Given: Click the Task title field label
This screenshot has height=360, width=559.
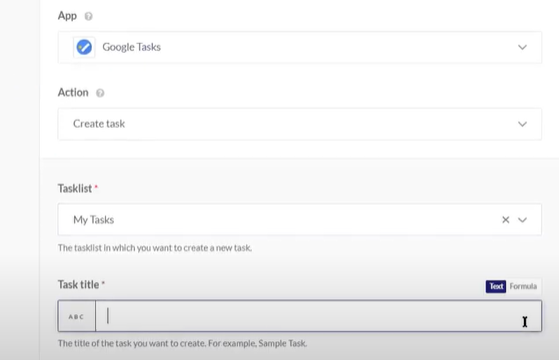Looking at the screenshot, I should [x=78, y=284].
